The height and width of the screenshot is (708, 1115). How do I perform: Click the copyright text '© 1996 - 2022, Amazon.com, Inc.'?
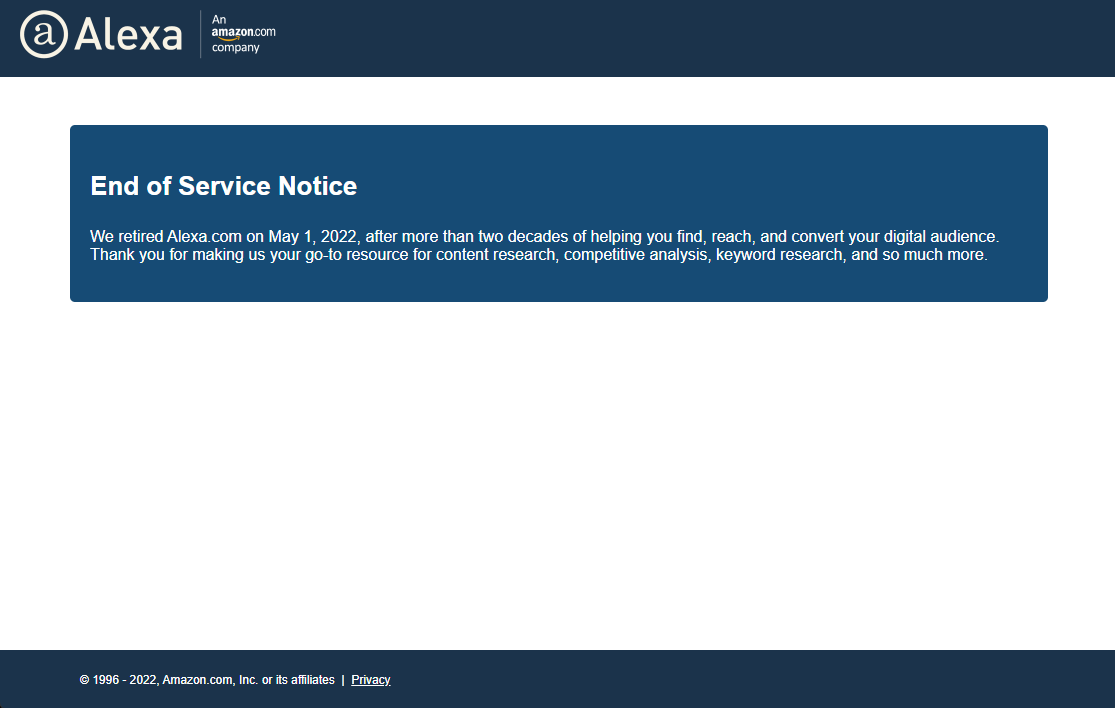click(169, 680)
